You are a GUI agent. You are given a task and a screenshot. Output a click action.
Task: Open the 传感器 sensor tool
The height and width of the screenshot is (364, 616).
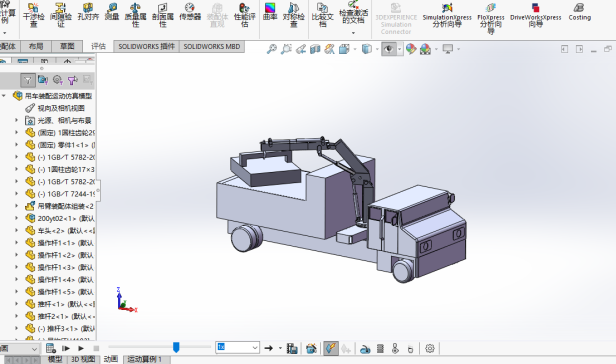(190, 12)
